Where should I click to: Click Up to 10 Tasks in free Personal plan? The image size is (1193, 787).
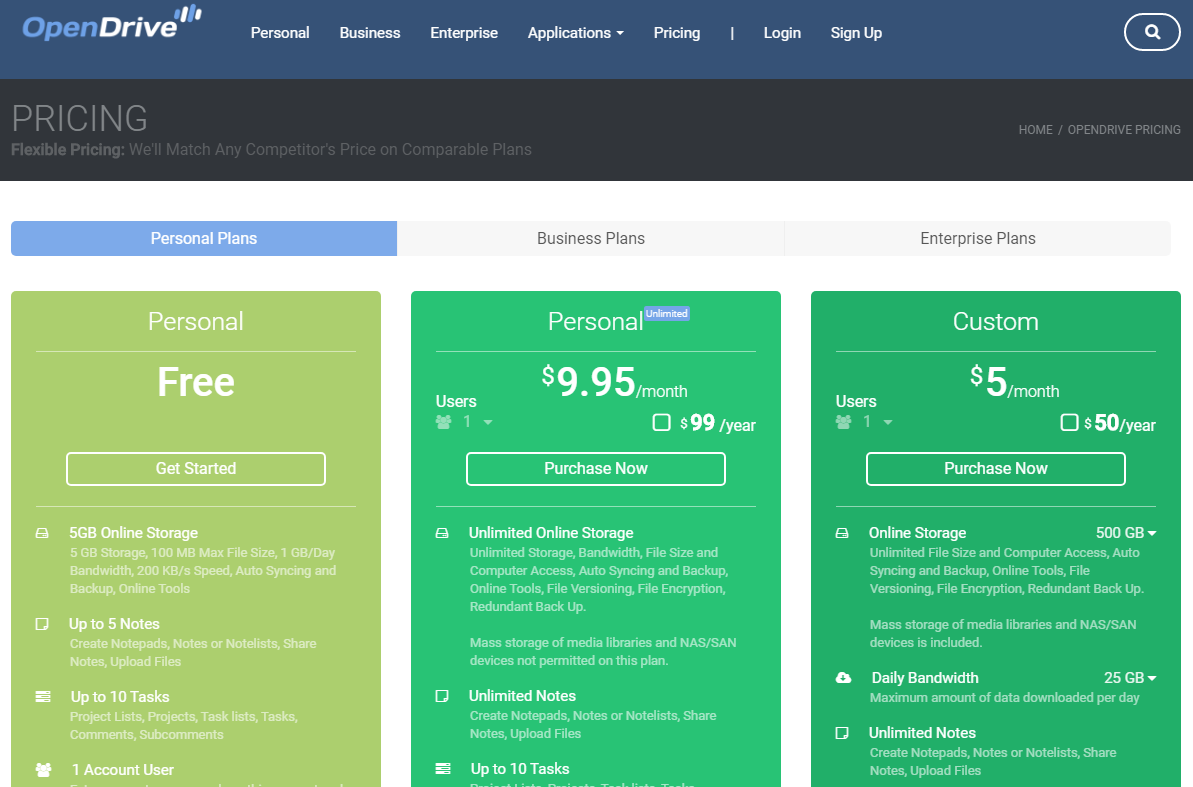(x=120, y=696)
